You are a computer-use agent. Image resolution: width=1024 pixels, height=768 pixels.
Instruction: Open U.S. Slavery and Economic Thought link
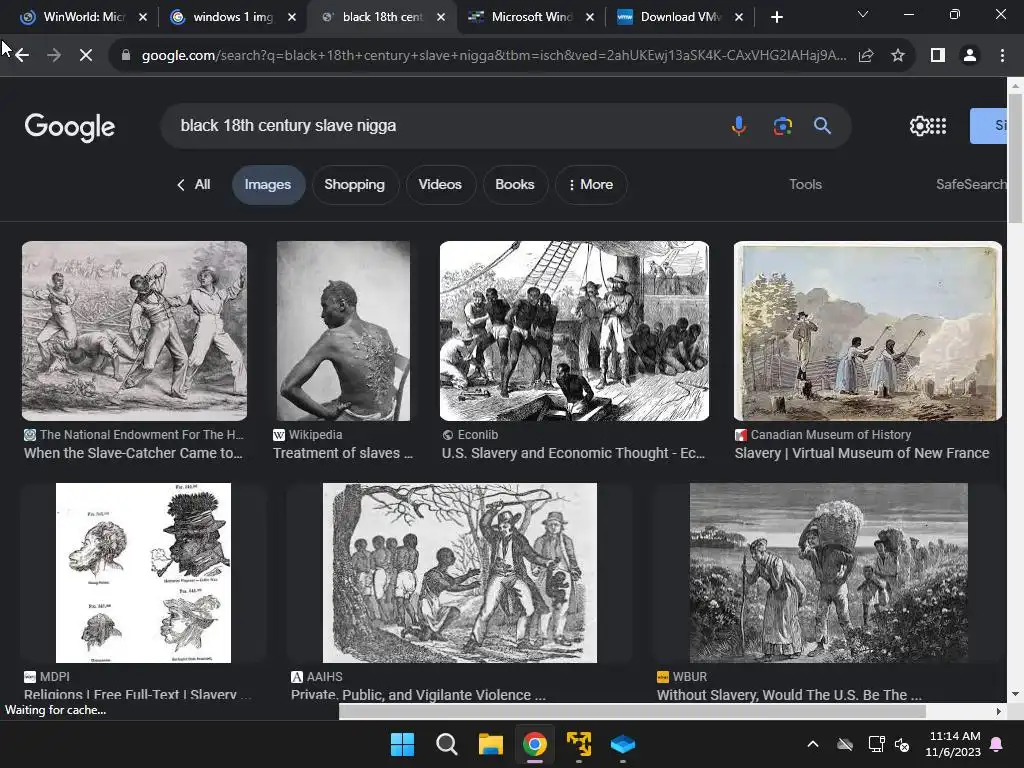[573, 453]
